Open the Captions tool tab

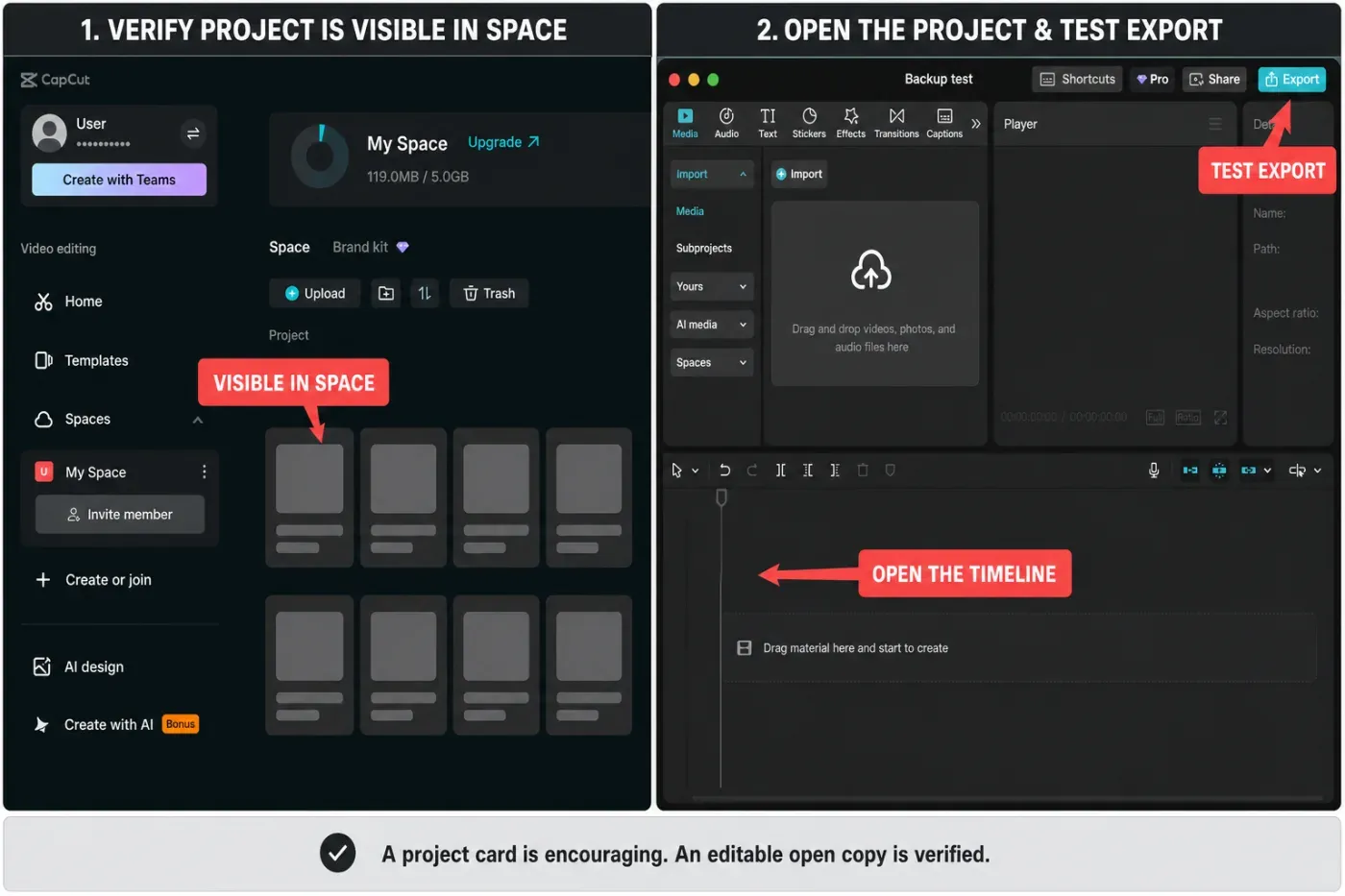click(x=944, y=124)
